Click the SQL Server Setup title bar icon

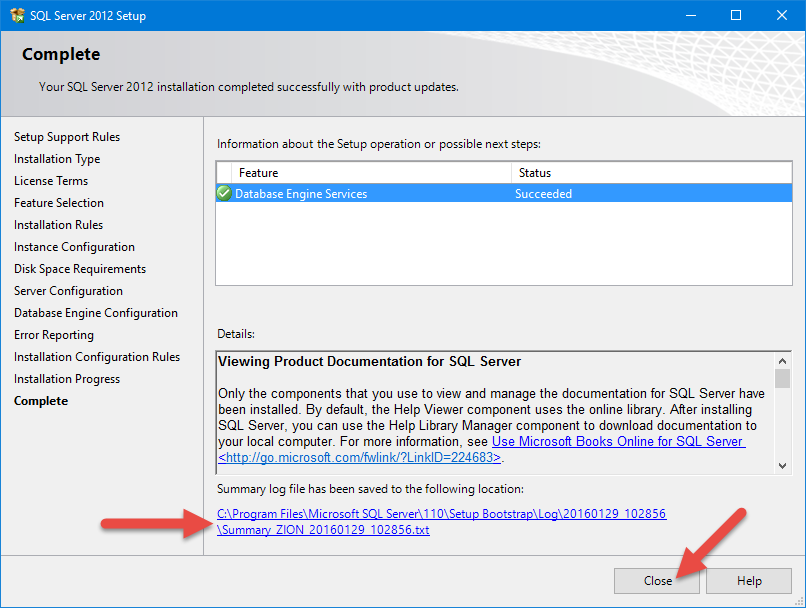click(x=17, y=15)
